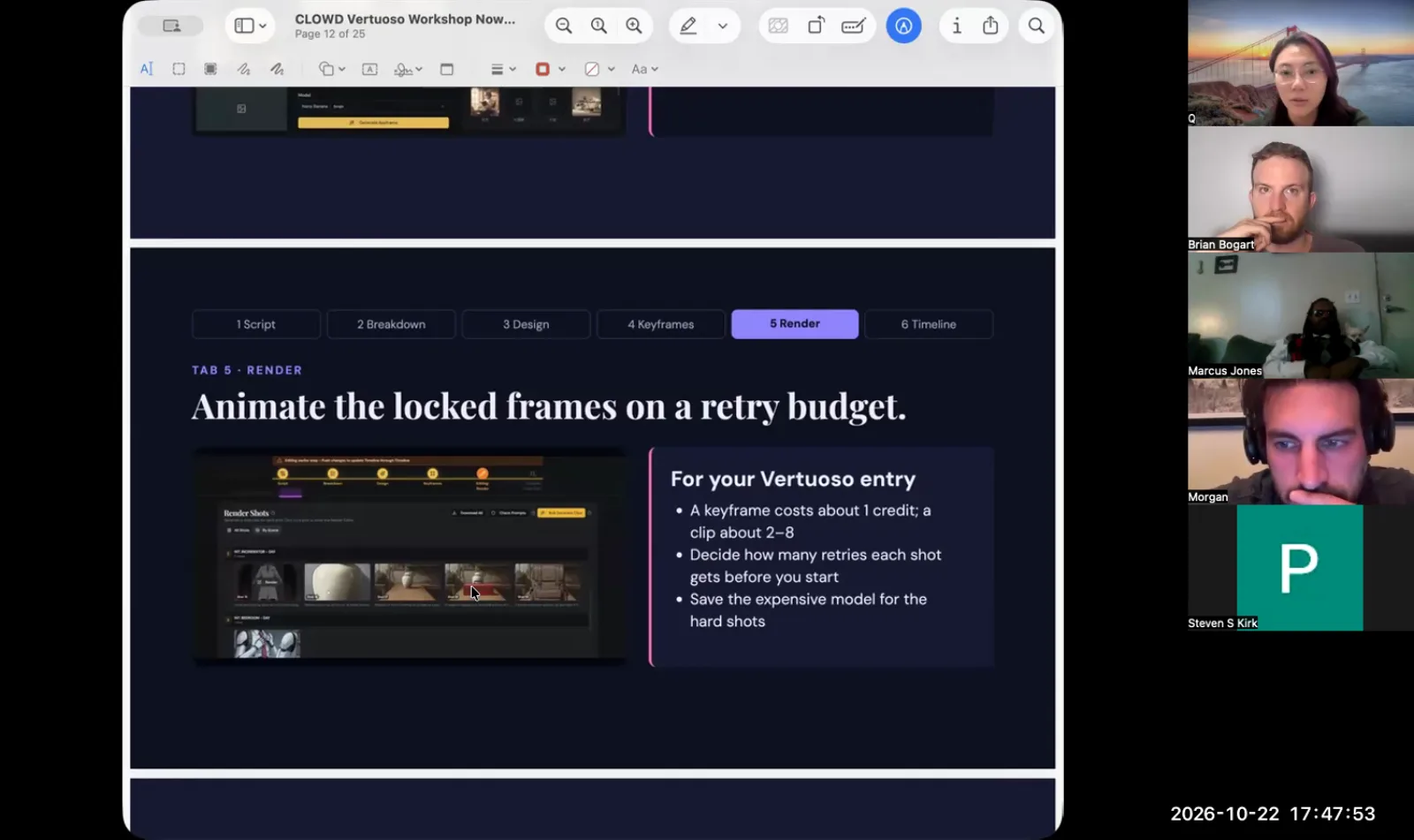The image size is (1414, 840).
Task: Open the document info inspector
Action: 956,26
